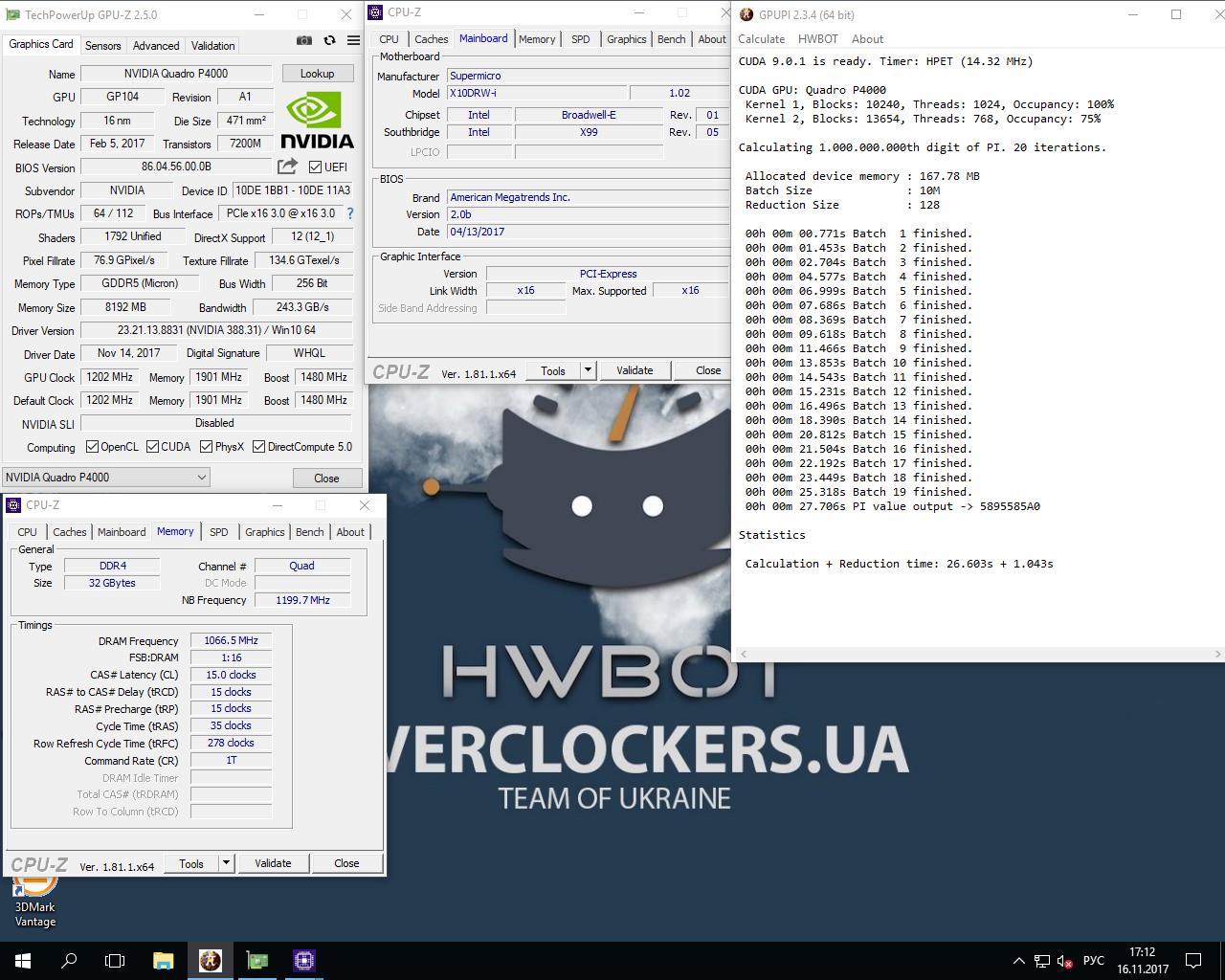This screenshot has height=980, width=1225.
Task: Click Tools button in Mainboard CPU-Z
Action: click(553, 370)
